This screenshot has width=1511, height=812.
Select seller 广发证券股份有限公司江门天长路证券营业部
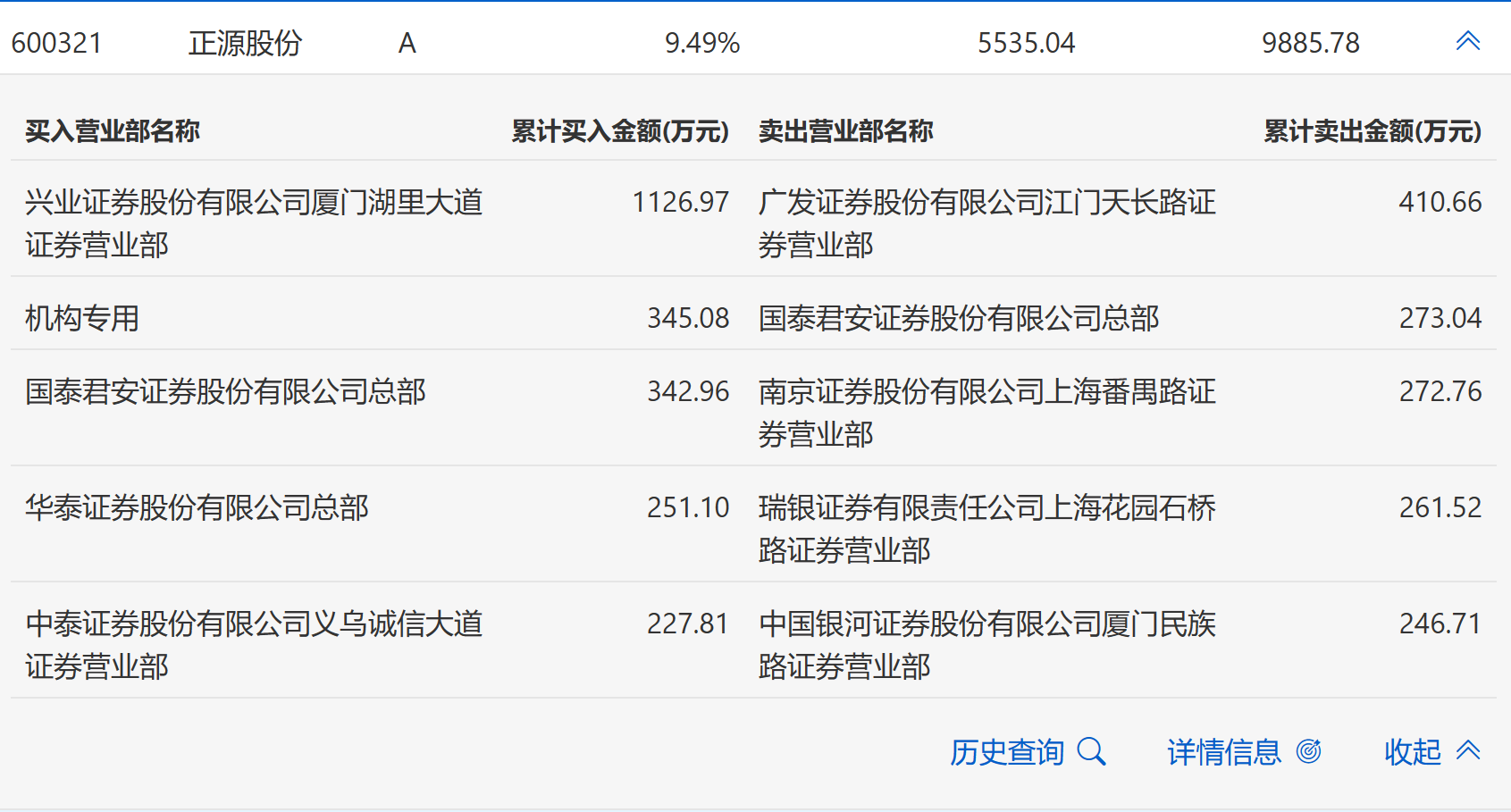click(x=987, y=223)
